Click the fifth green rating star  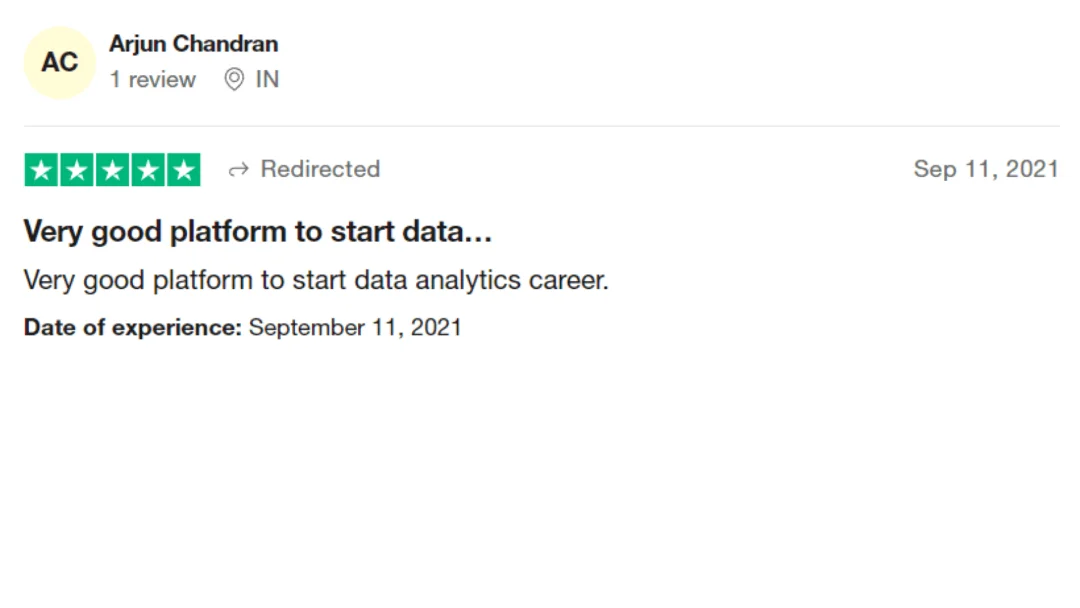coord(184,169)
